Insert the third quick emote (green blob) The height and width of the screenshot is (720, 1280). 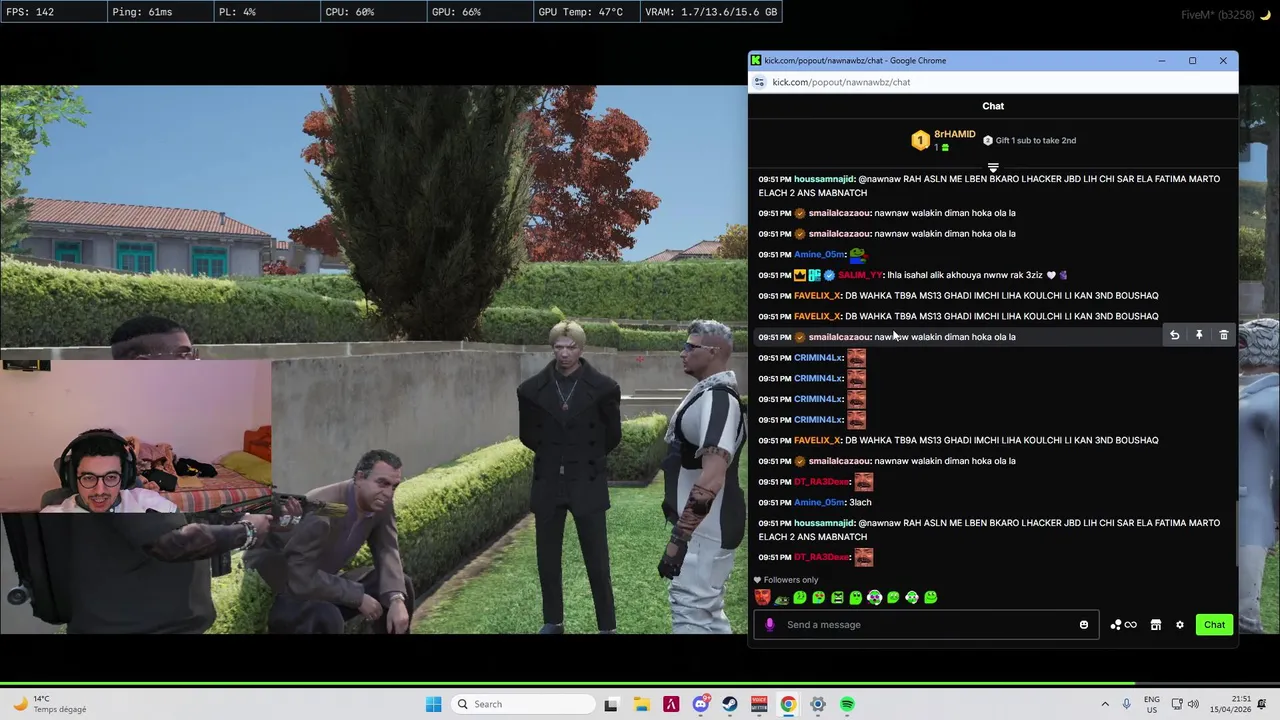click(800, 598)
